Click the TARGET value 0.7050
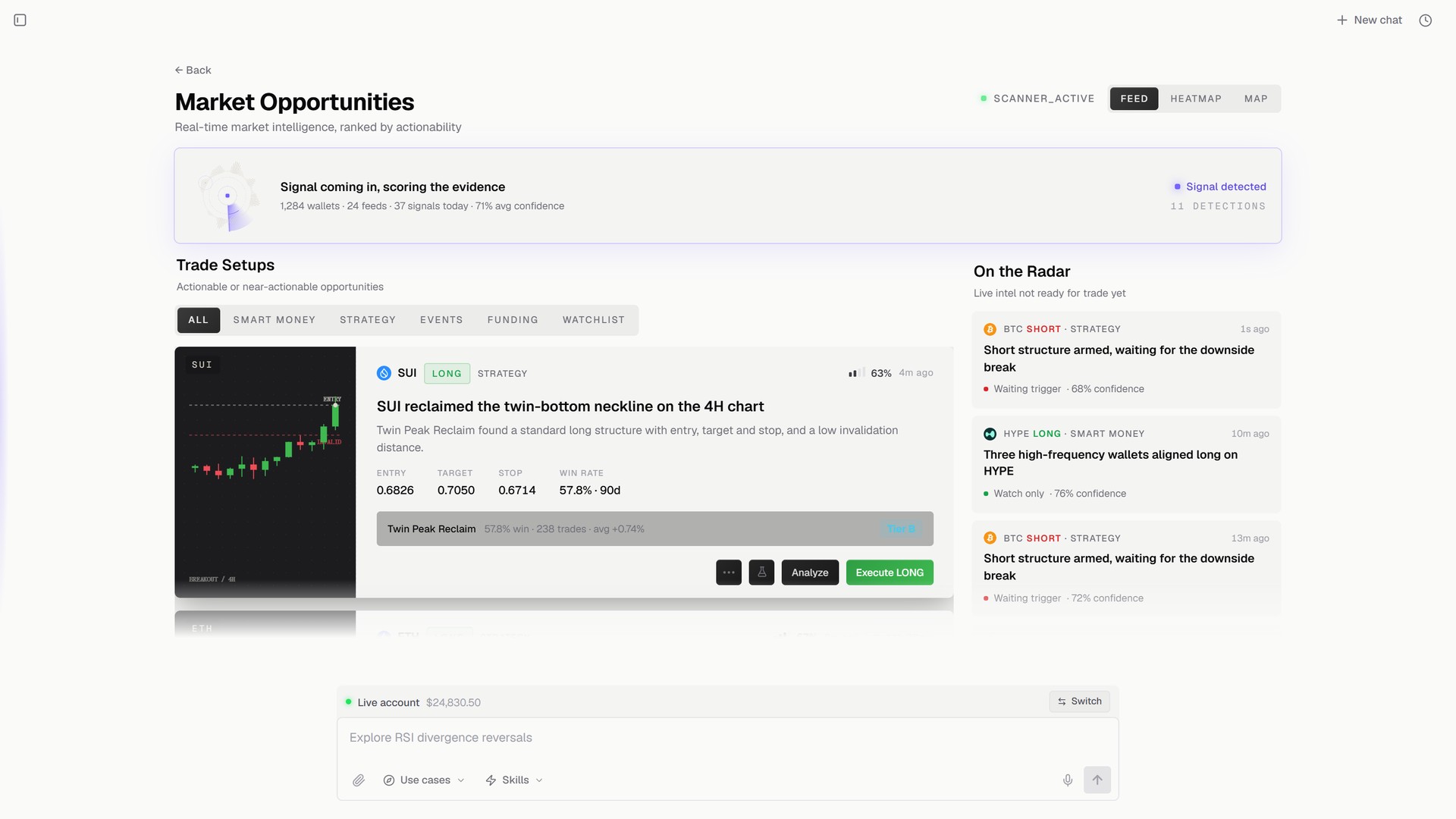Image resolution: width=1456 pixels, height=819 pixels. tap(456, 491)
